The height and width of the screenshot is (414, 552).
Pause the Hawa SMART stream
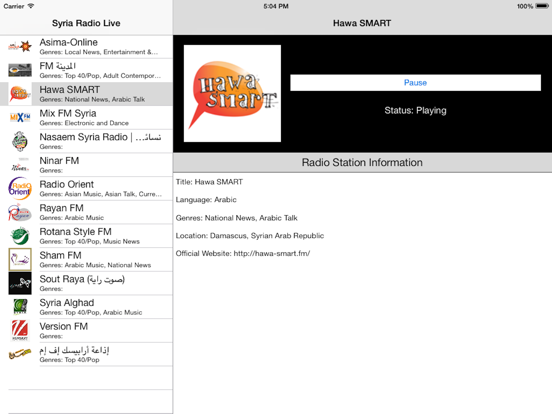pyautogui.click(x=415, y=82)
